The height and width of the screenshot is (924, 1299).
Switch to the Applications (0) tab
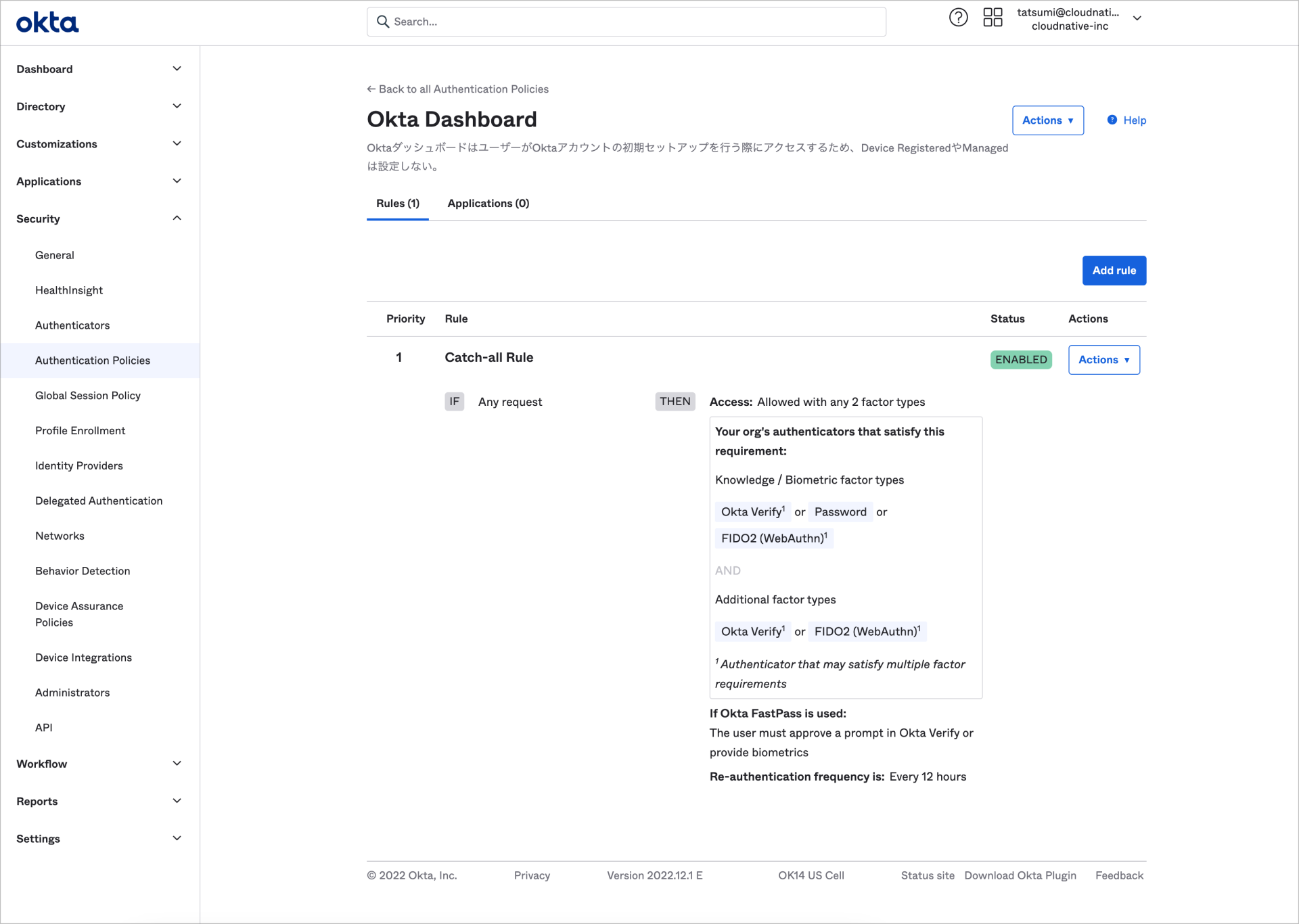pos(488,203)
